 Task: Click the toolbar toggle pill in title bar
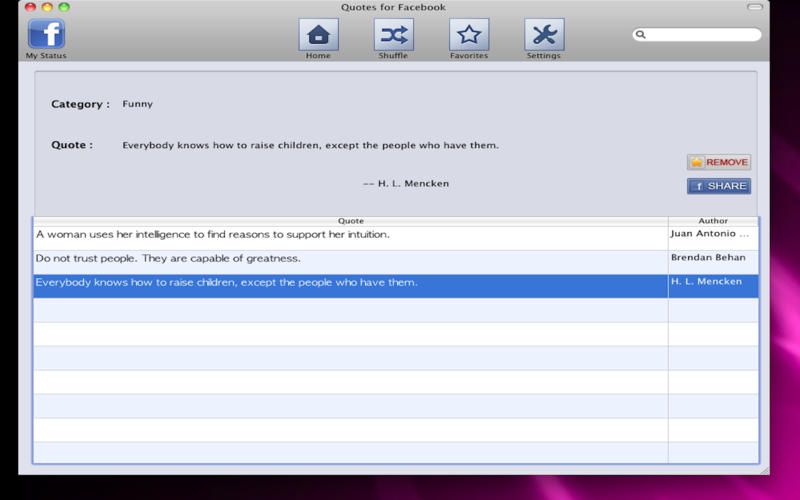pos(755,7)
